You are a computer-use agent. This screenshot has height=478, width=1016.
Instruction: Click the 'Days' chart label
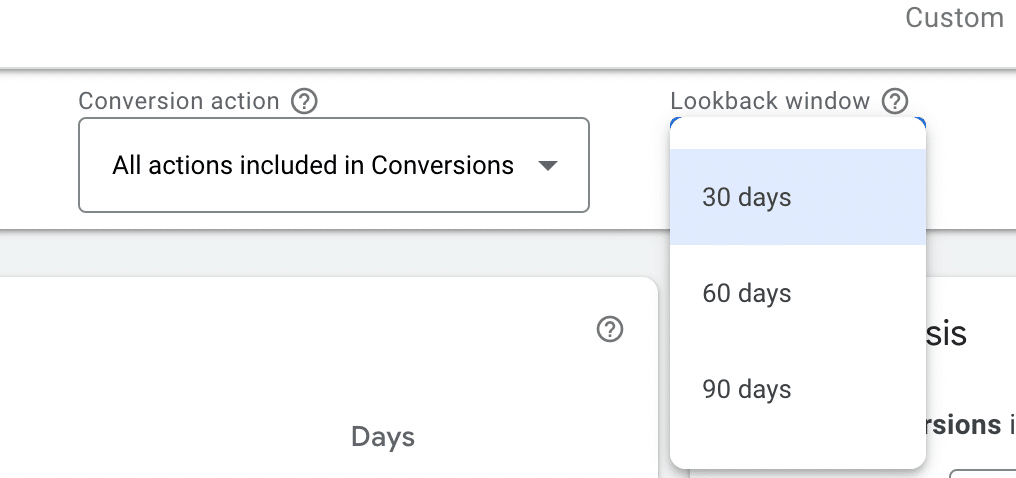point(383,437)
